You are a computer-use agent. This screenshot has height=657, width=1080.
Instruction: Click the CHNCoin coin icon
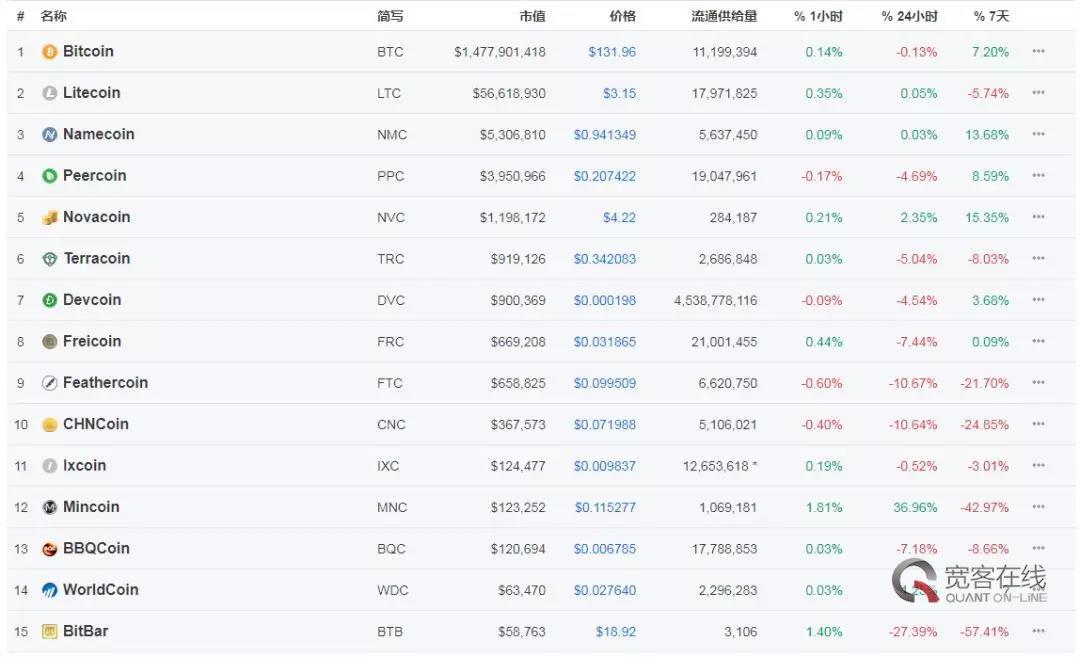(x=50, y=424)
